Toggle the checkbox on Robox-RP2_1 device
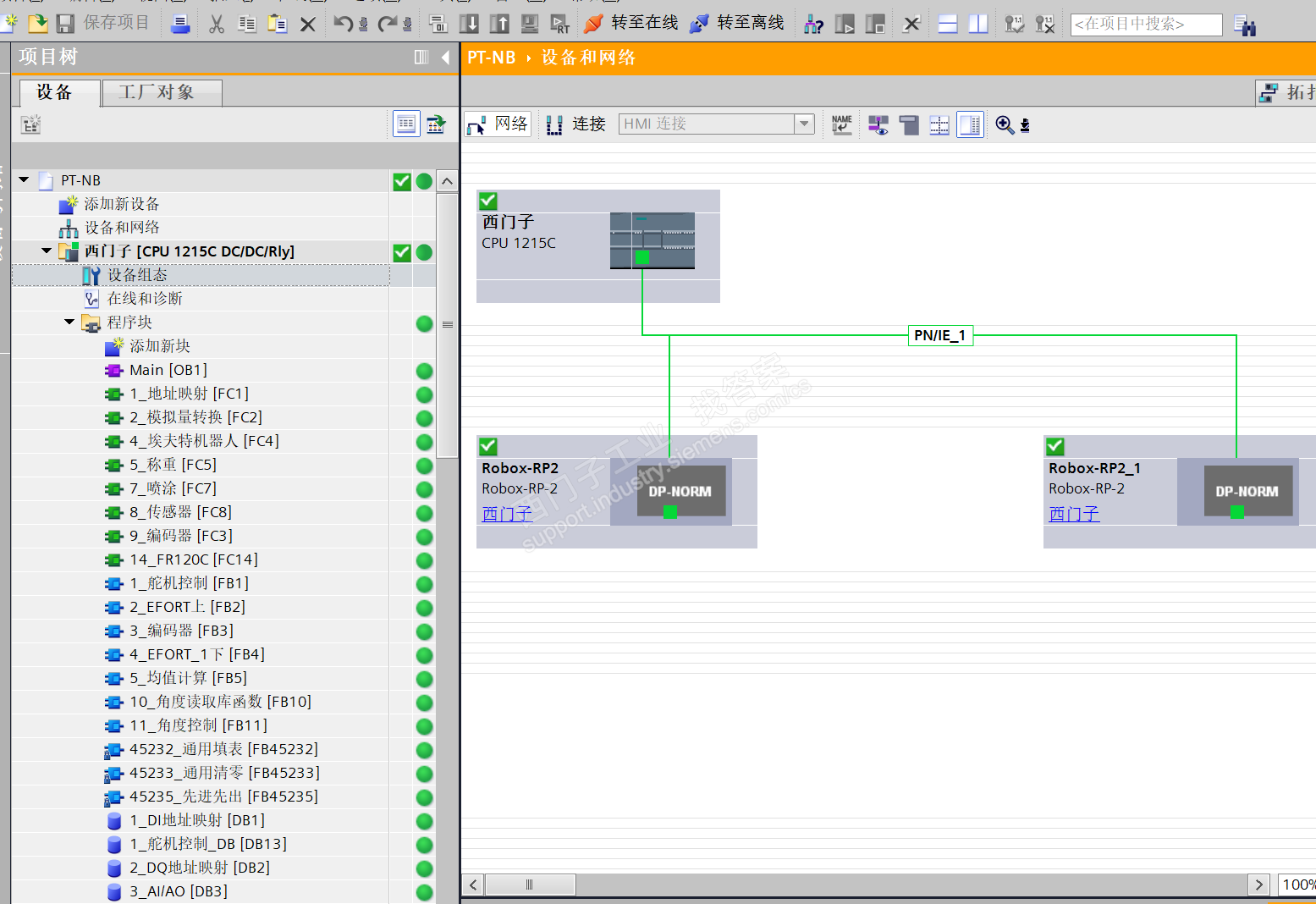 tap(1055, 446)
